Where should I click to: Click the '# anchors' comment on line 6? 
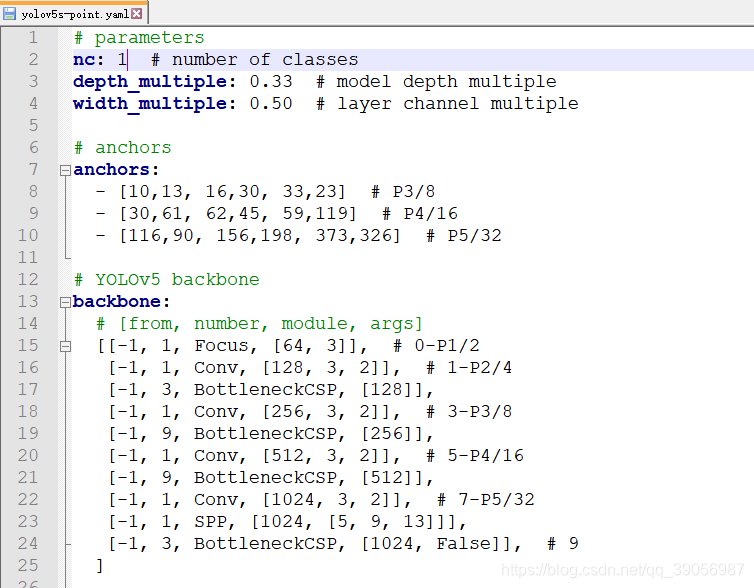(123, 148)
